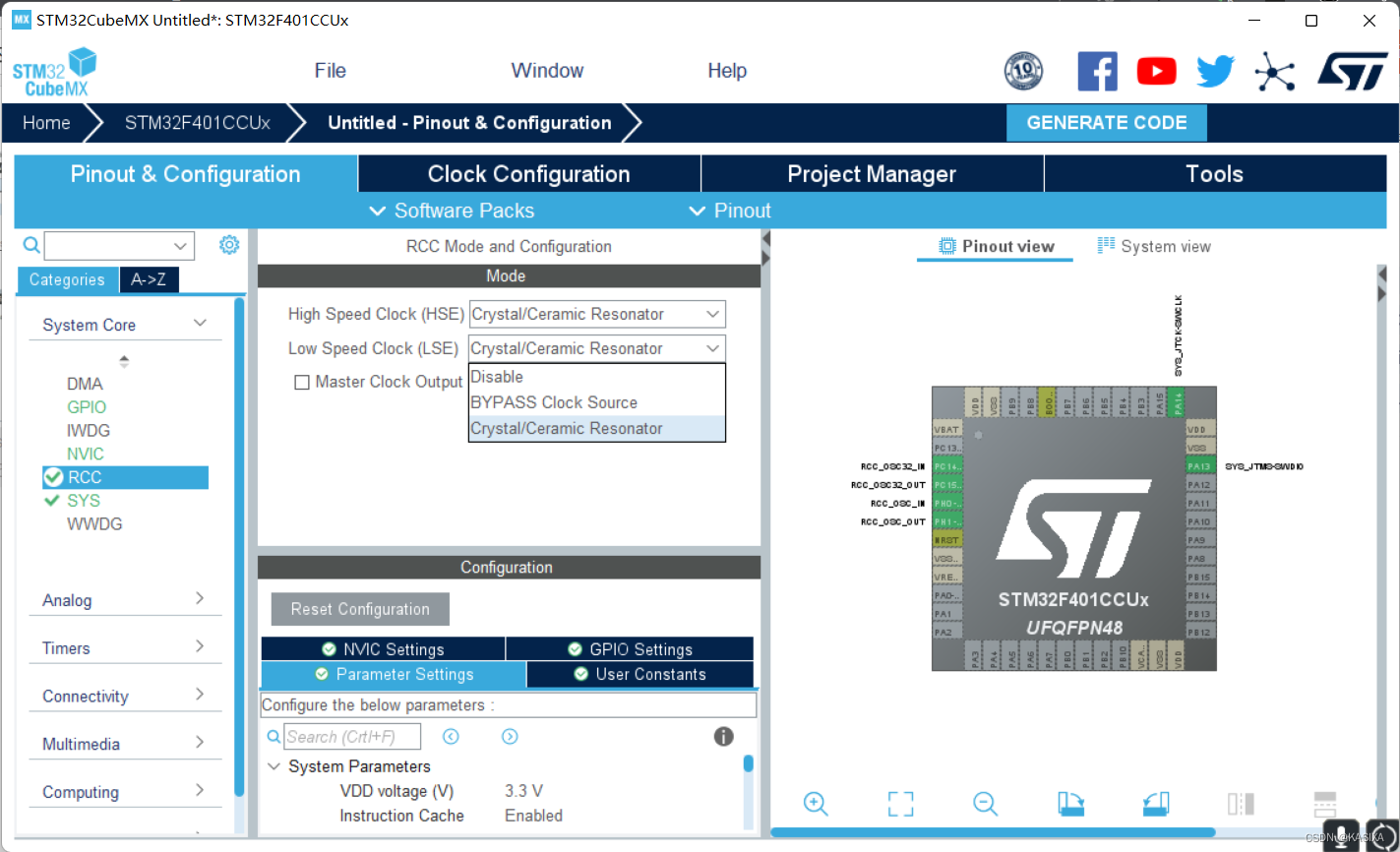Open the ST Facebook page icon
1400x852 pixels.
tap(1097, 72)
